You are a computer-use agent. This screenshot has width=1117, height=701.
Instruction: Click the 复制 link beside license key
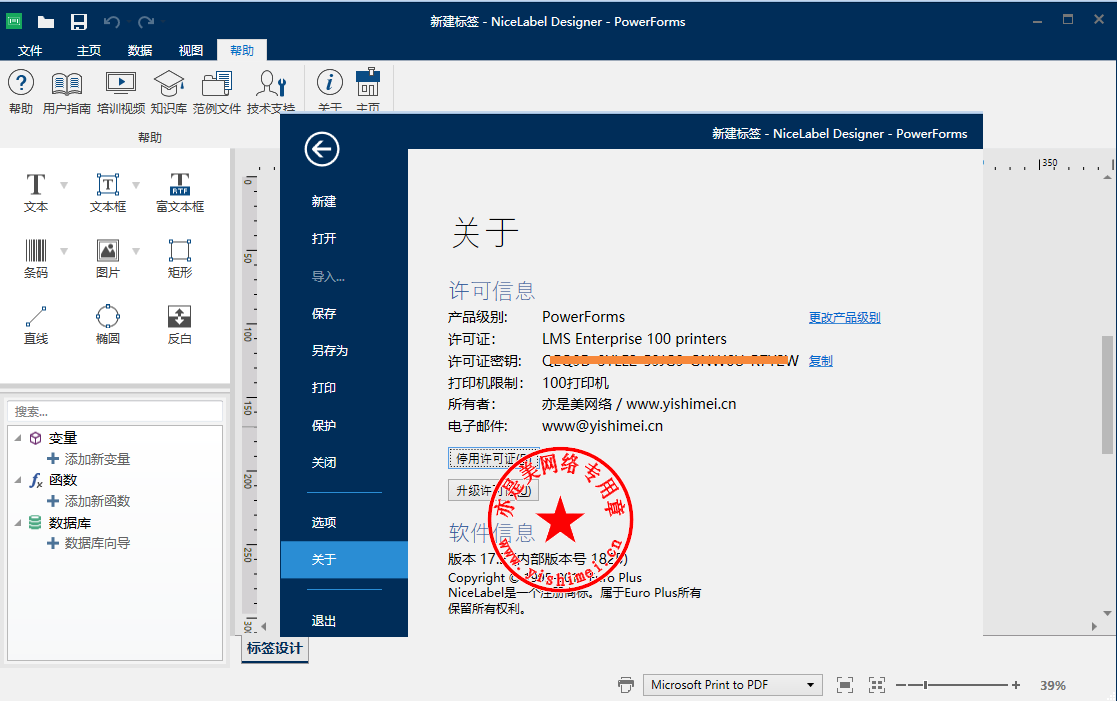coord(821,361)
